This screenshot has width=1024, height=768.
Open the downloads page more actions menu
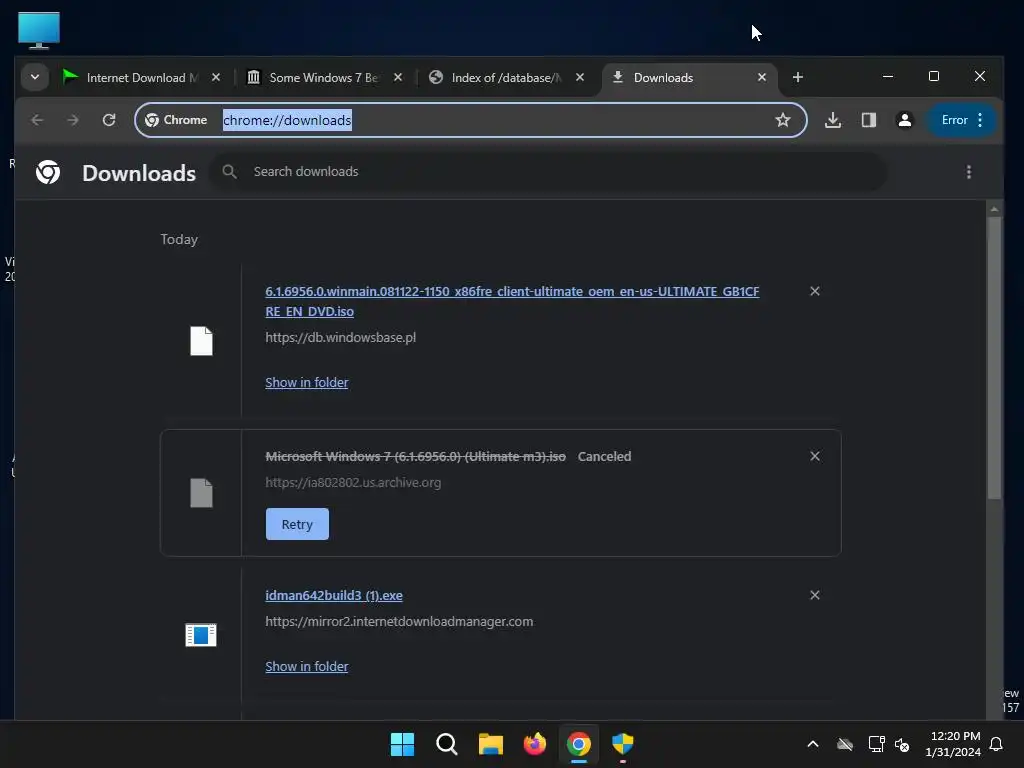pyautogui.click(x=968, y=172)
